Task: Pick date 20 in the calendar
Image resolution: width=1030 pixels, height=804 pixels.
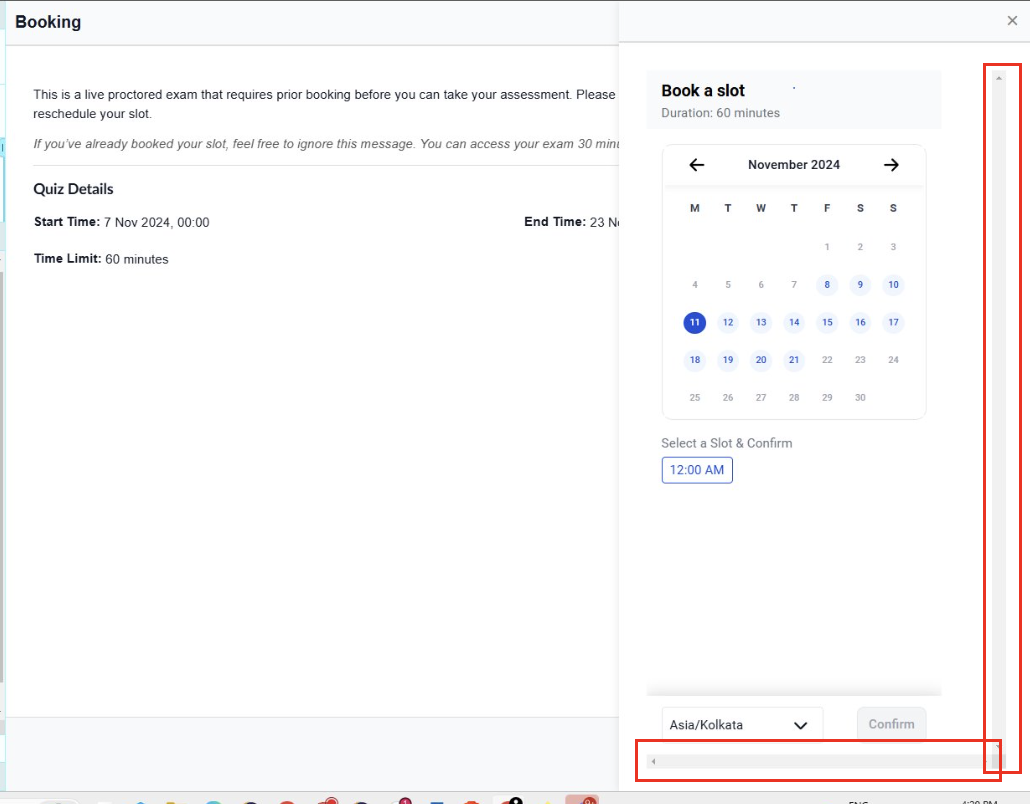Action: [x=761, y=360]
